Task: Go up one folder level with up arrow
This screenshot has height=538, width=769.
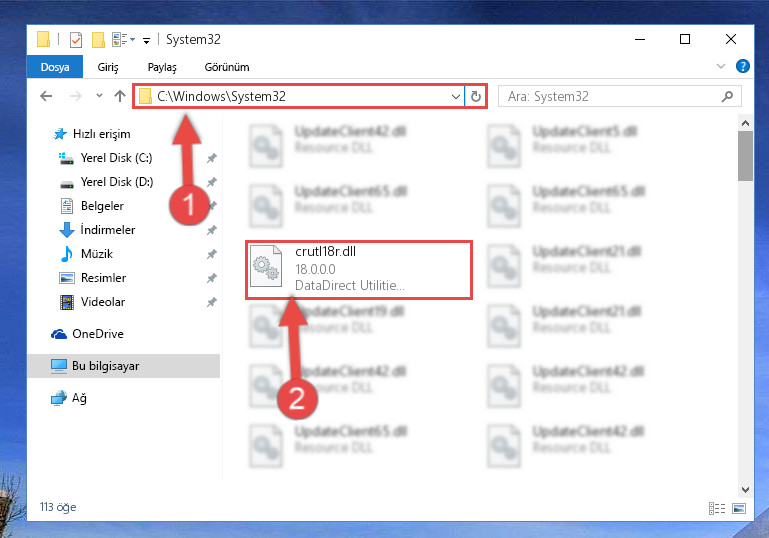Action: coord(120,96)
